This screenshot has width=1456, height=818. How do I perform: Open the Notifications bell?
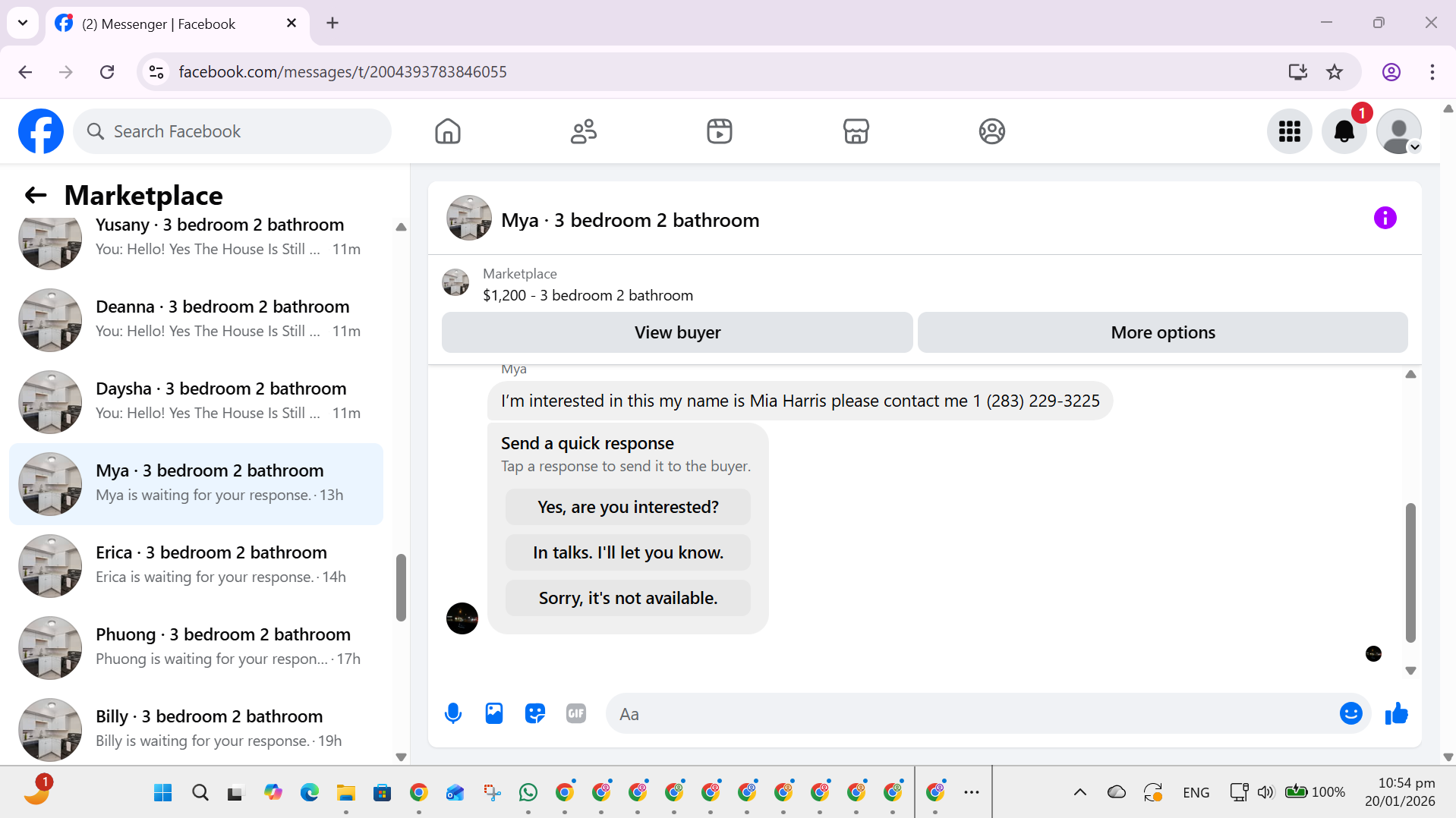1344,131
